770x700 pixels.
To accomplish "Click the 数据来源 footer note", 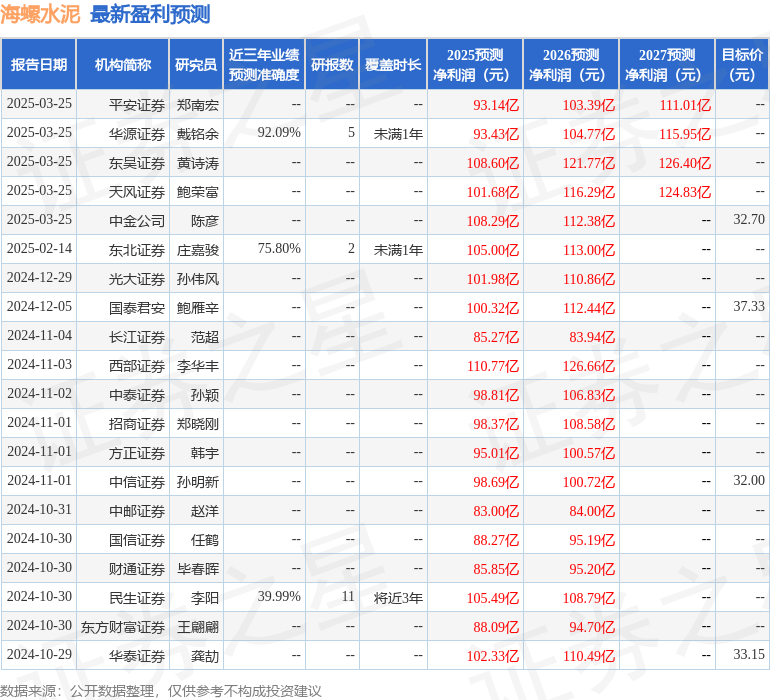I will pos(161,691).
